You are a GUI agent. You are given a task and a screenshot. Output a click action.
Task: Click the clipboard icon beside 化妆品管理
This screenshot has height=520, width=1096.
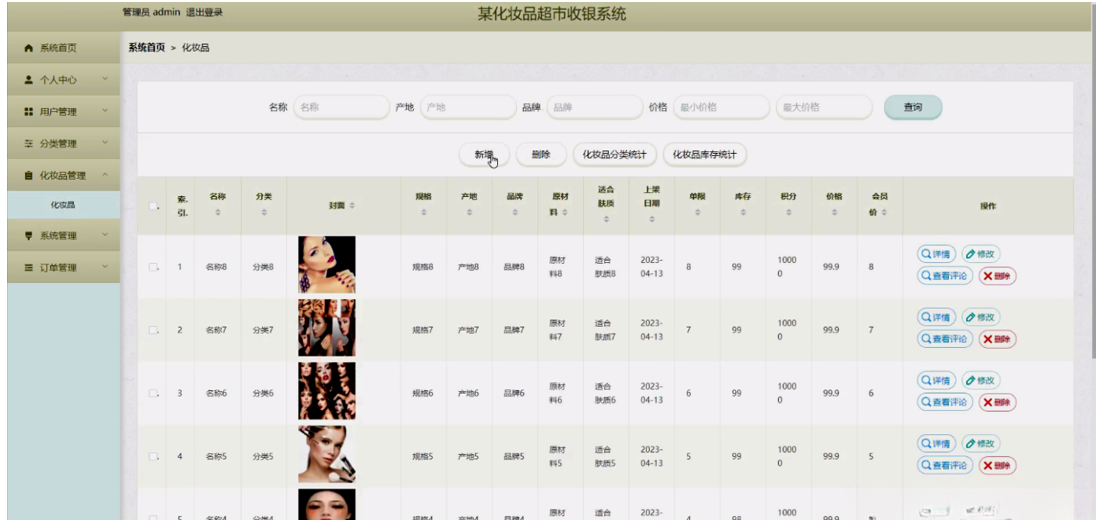29,175
